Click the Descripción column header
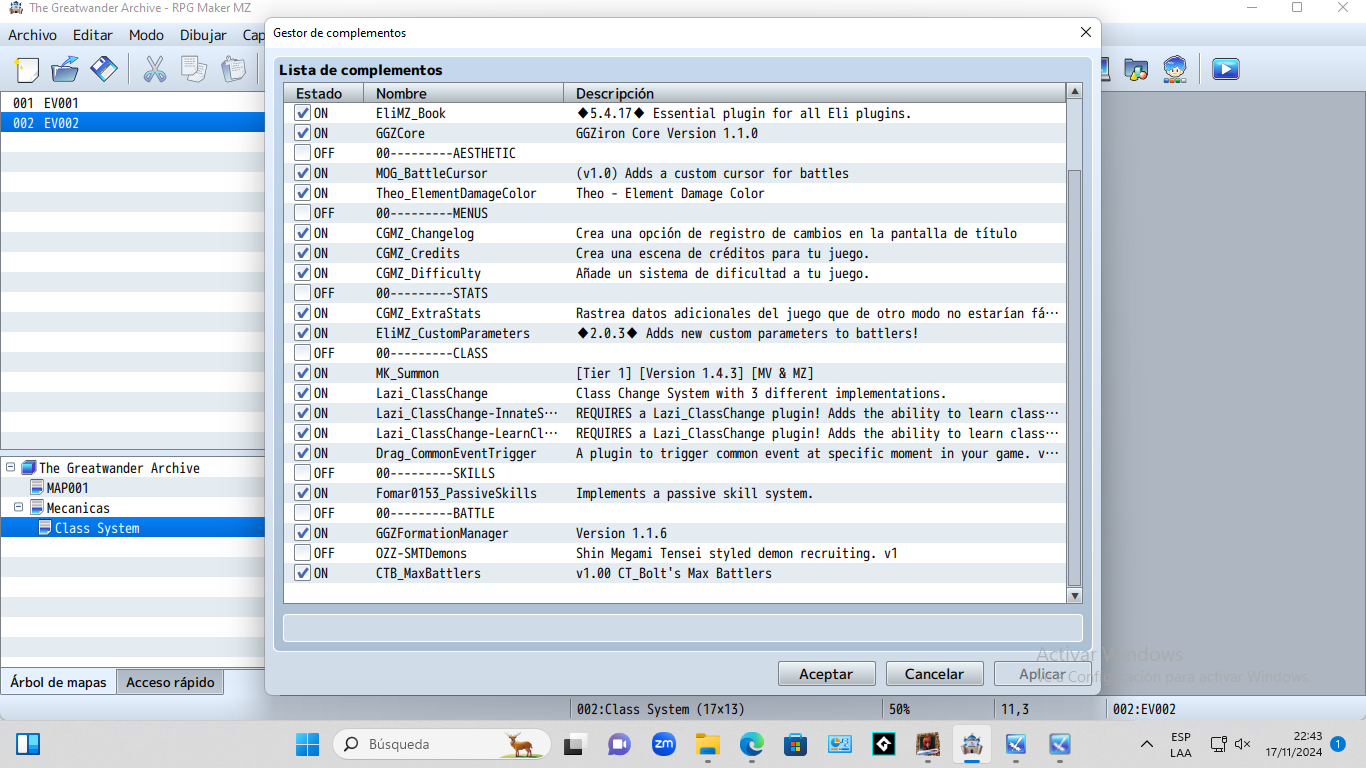The image size is (1366, 768). (x=815, y=93)
